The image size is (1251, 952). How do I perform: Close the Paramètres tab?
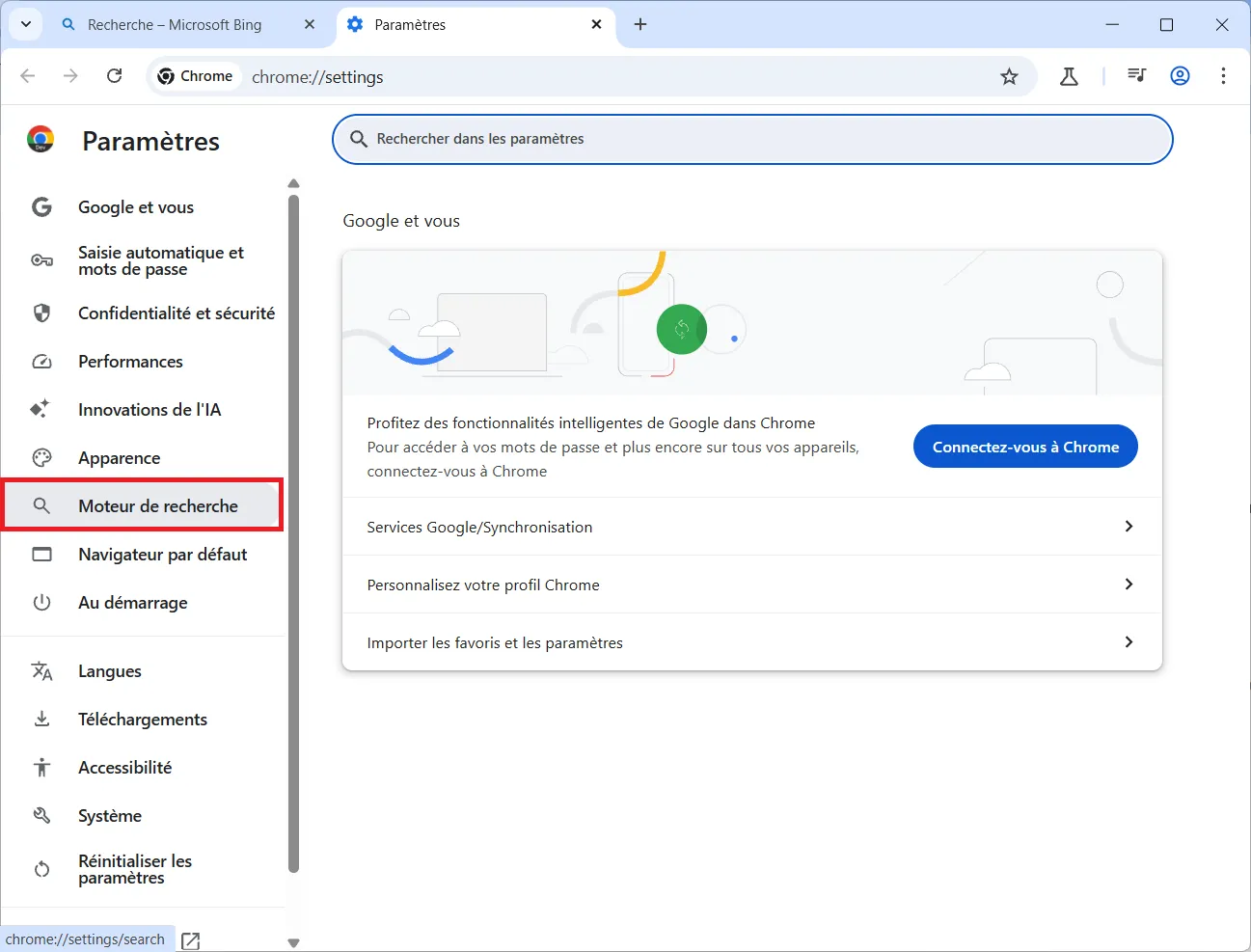click(x=597, y=25)
